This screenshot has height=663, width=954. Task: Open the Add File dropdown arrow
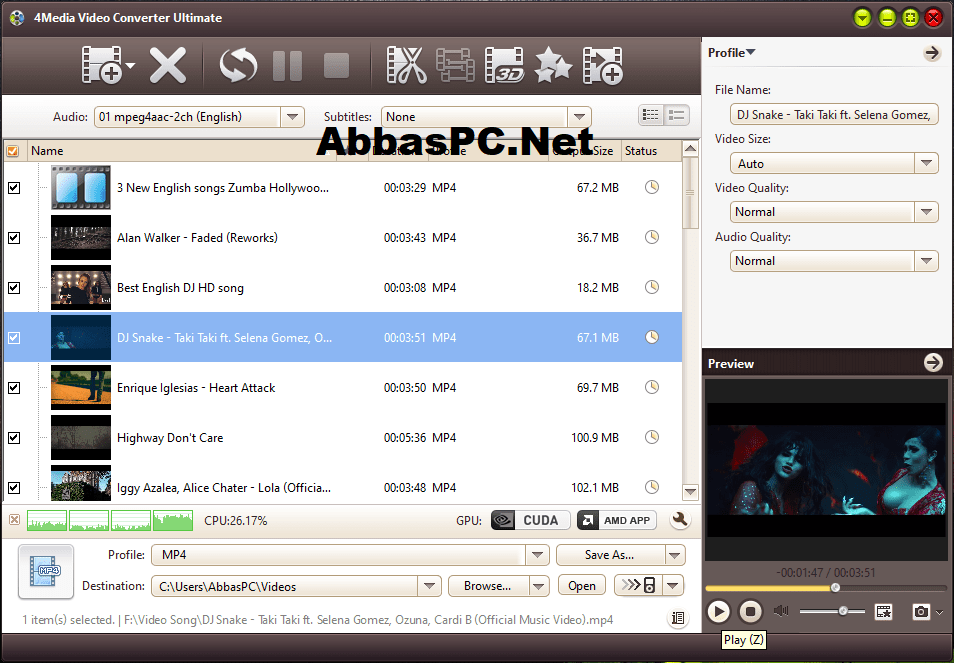click(130, 64)
